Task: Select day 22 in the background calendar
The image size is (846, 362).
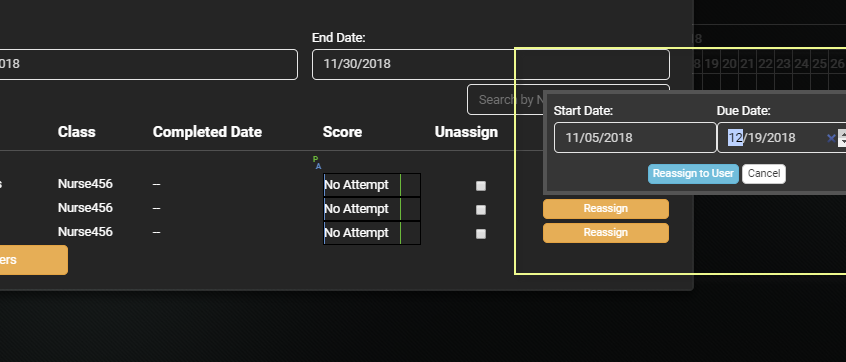Action: (765, 64)
